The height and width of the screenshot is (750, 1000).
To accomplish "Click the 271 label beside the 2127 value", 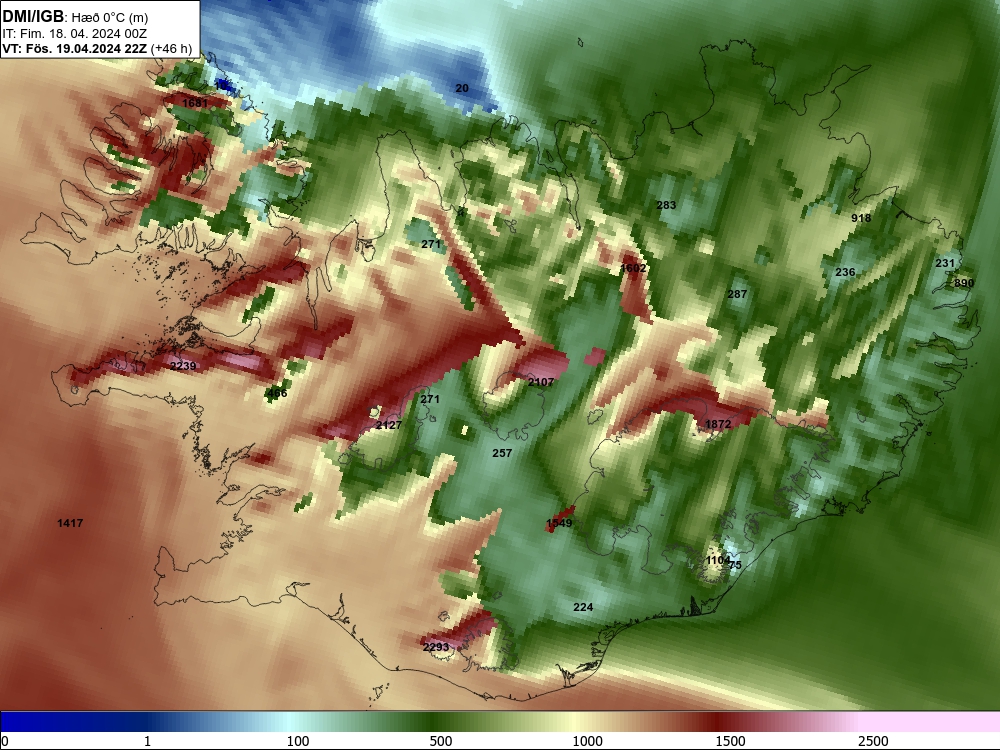I will point(430,399).
